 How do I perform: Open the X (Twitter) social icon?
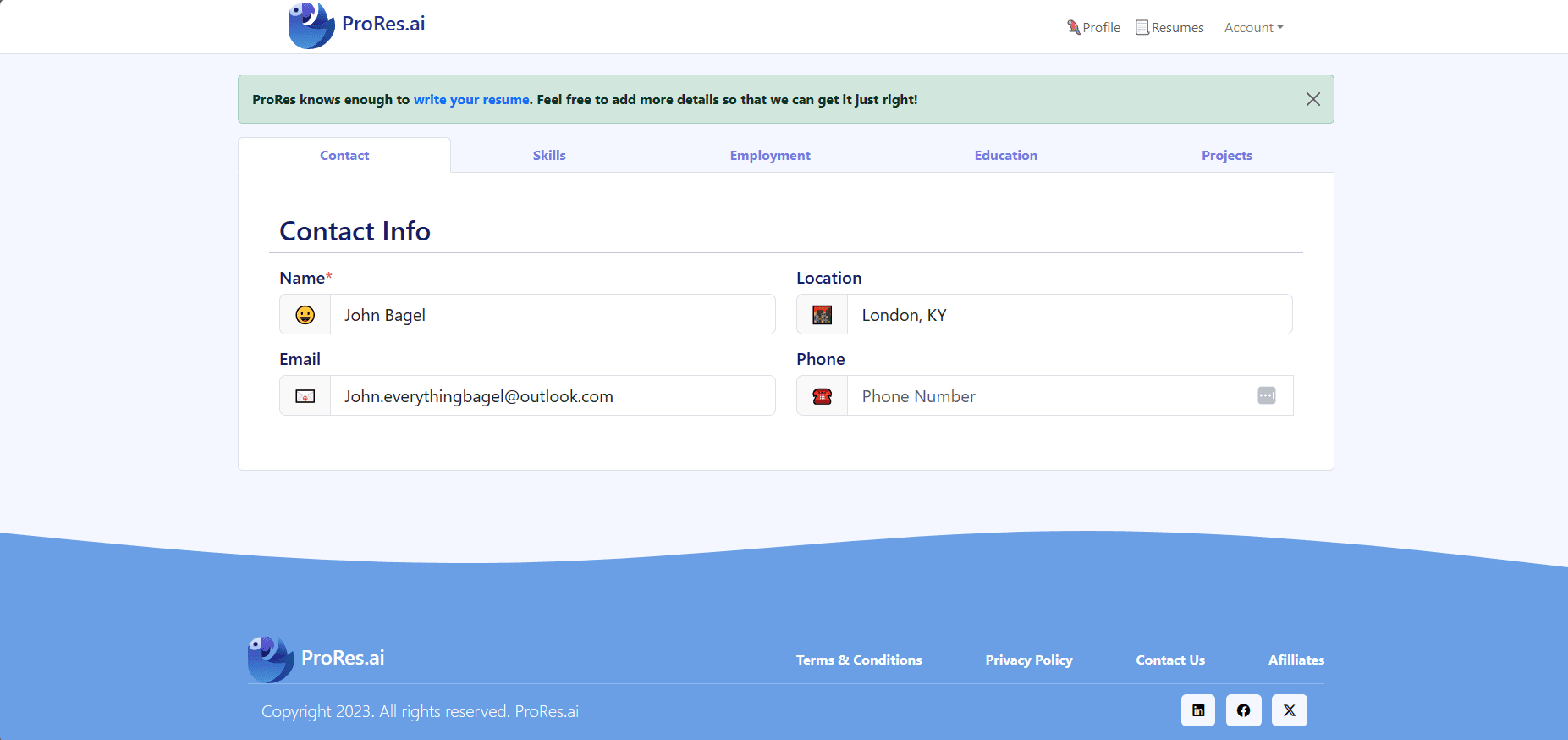point(1289,710)
